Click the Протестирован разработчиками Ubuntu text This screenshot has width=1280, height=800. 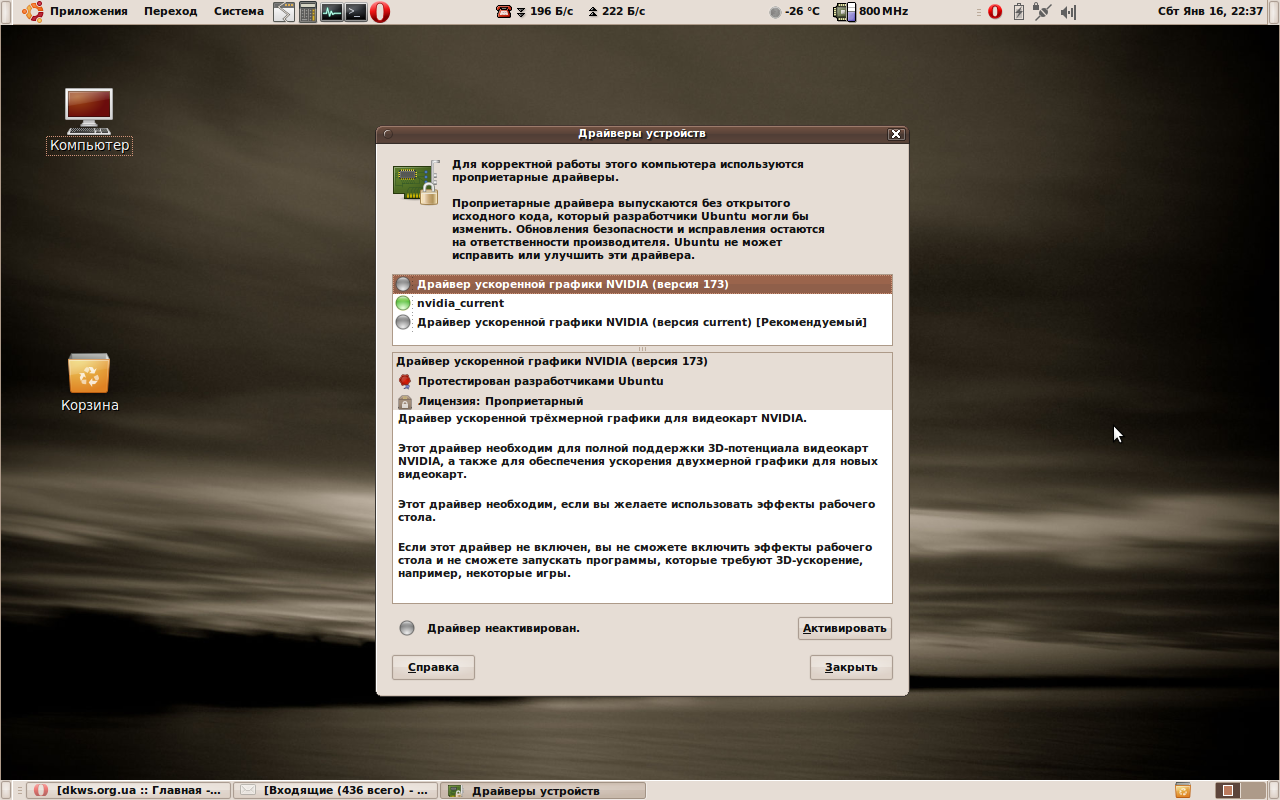point(540,381)
